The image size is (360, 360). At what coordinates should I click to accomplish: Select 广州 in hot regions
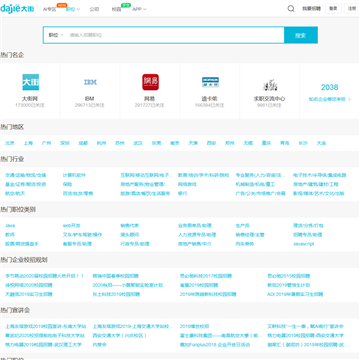[46, 143]
